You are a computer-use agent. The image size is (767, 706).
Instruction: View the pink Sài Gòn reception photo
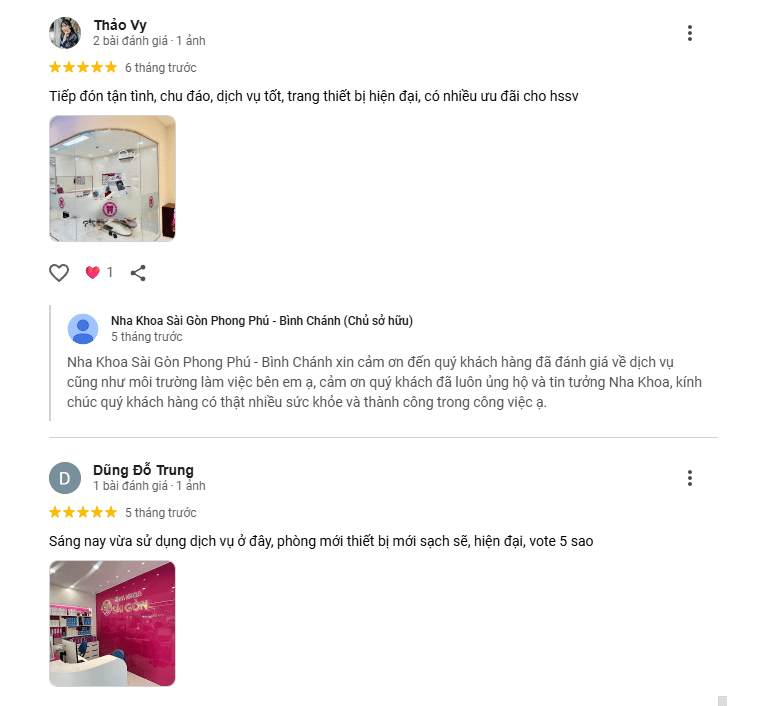[x=112, y=624]
